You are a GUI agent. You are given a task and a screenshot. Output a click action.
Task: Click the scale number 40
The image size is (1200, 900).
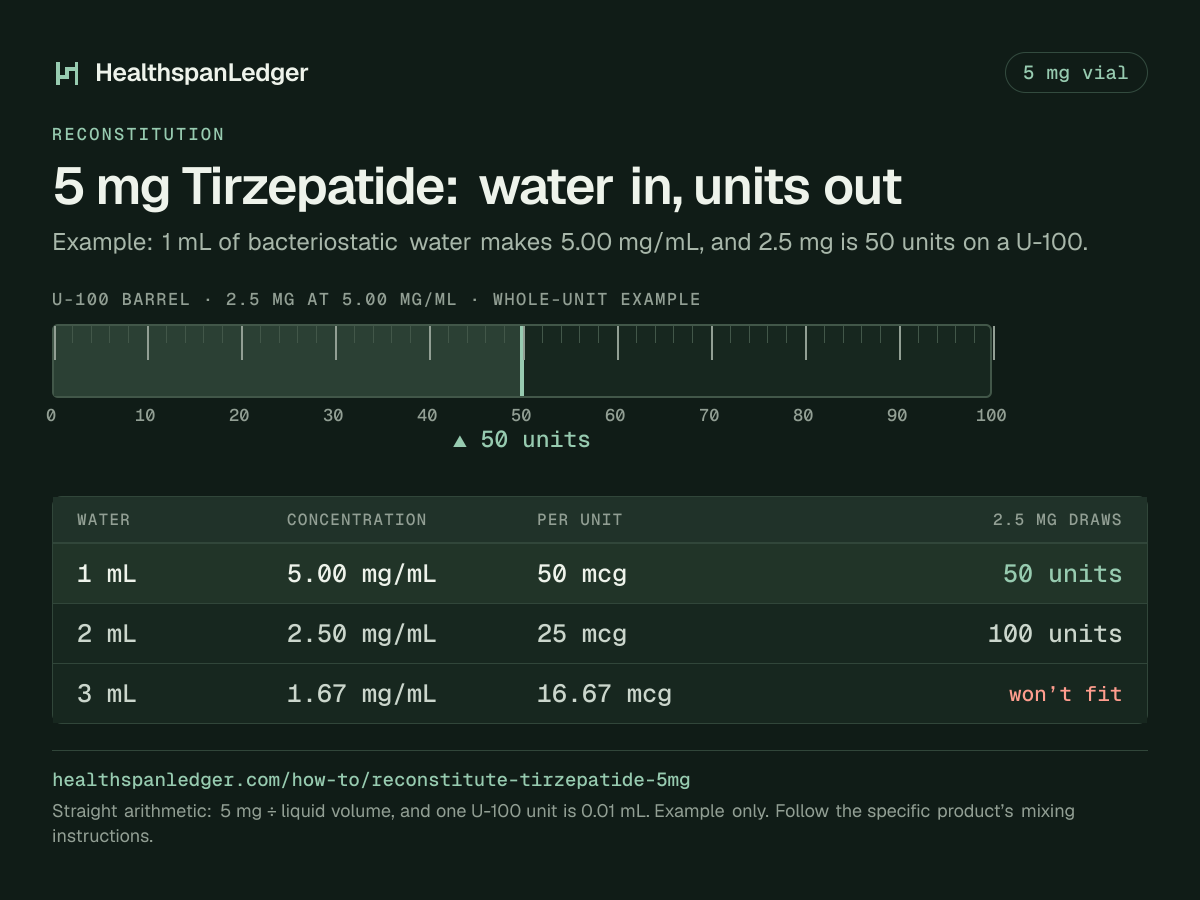(427, 416)
